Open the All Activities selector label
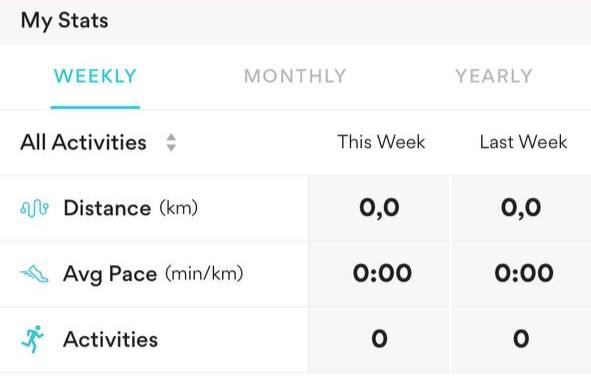This screenshot has height=391, width=591. pos(83,143)
